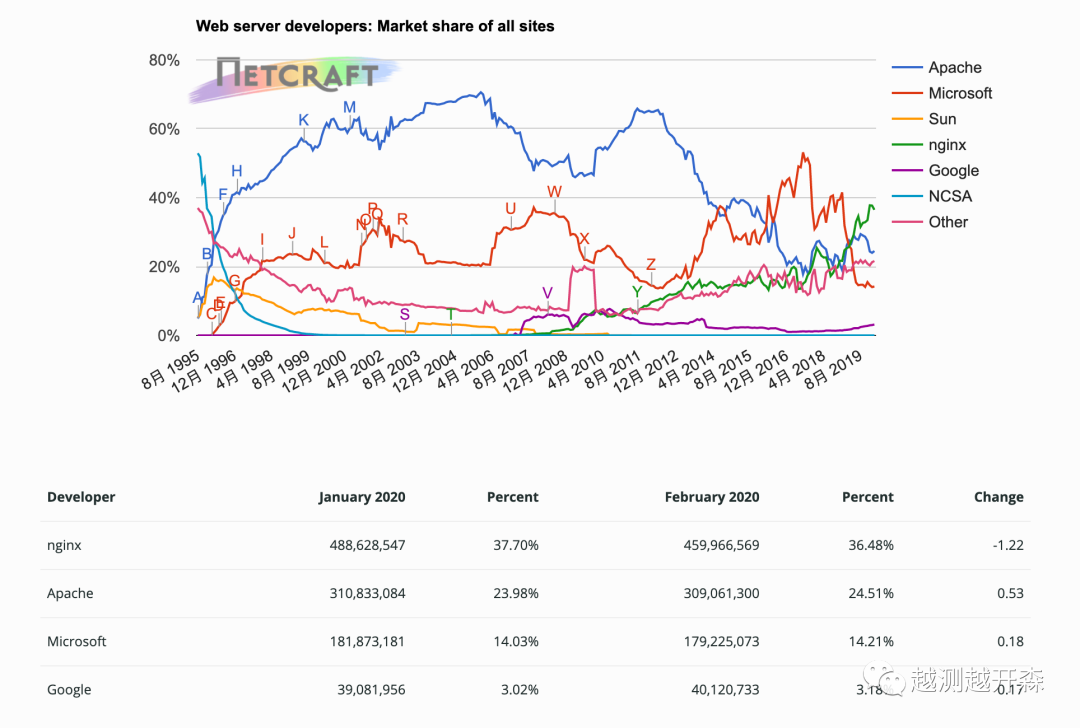Click the red event marker Z
The width and height of the screenshot is (1080, 728).
(651, 265)
